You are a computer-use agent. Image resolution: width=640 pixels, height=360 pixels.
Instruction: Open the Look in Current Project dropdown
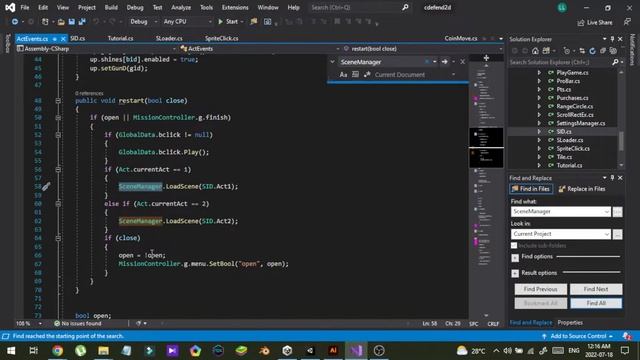tap(607, 234)
